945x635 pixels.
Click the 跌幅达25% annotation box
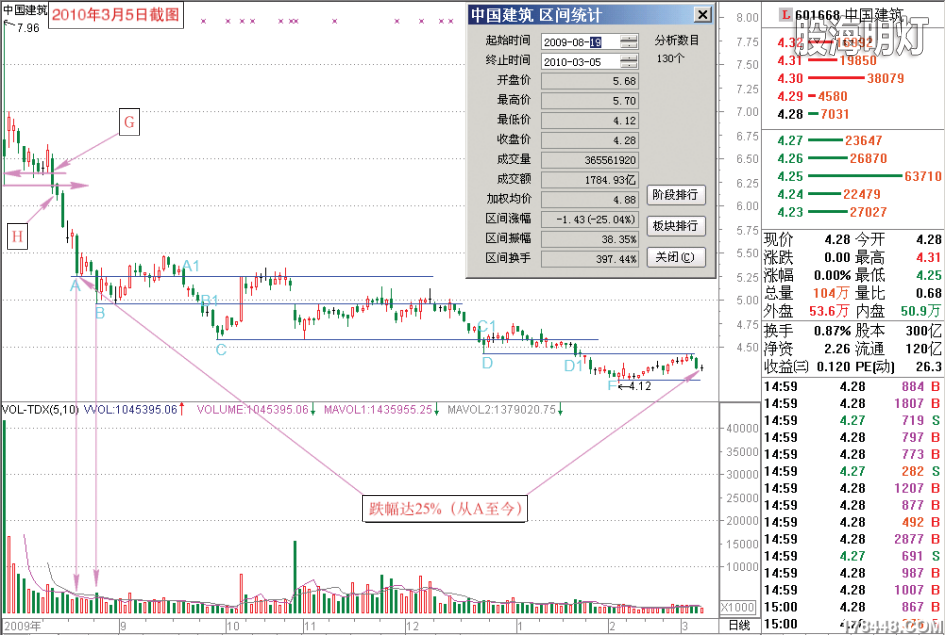pyautogui.click(x=444, y=508)
